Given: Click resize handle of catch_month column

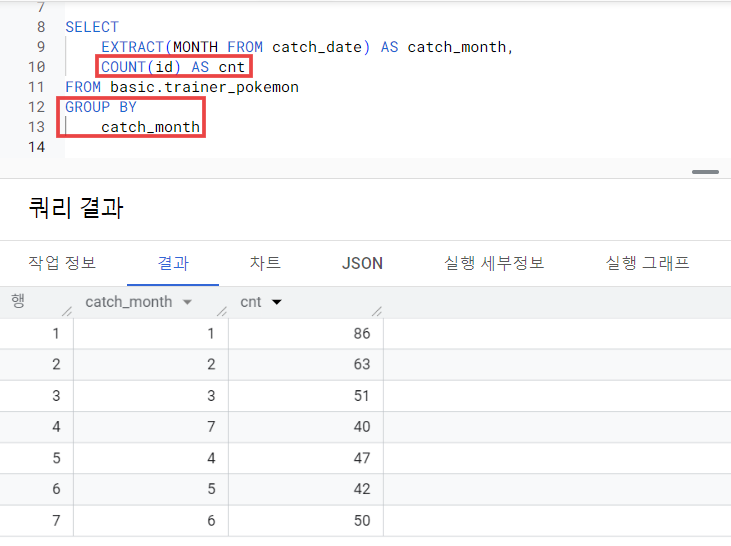Looking at the screenshot, I should point(222,311).
